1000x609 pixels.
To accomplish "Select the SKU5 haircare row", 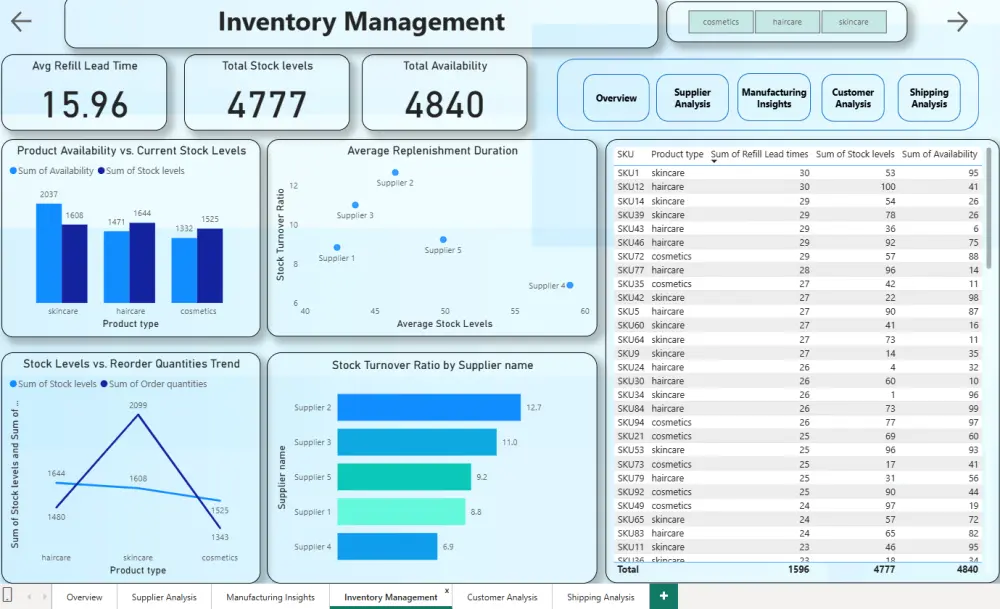I will pos(797,311).
